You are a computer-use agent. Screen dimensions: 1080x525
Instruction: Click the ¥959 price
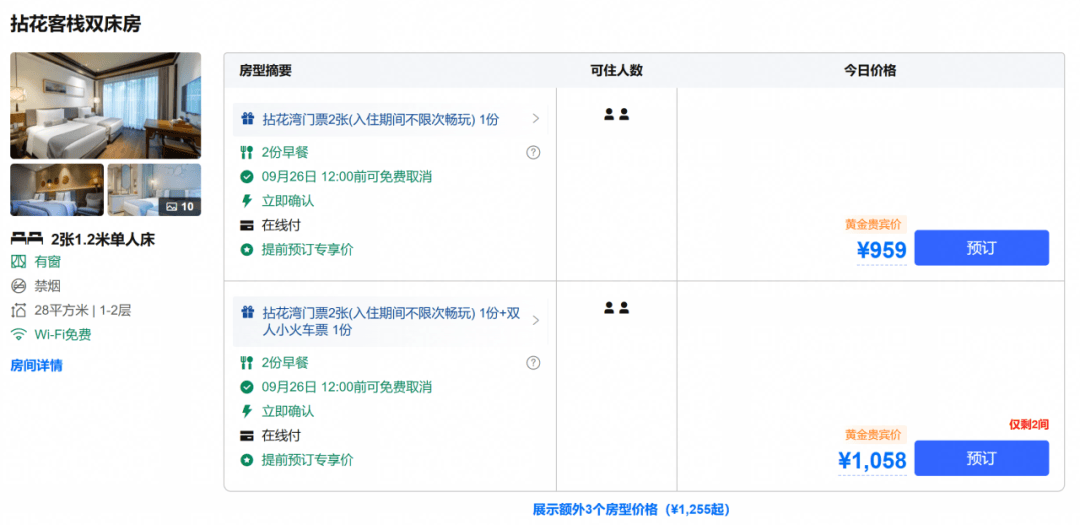pos(882,251)
